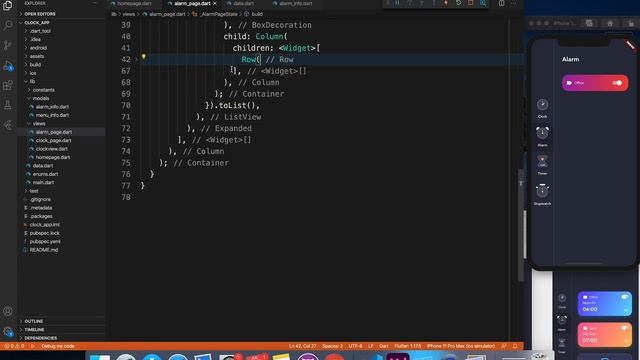Open Dart DevTools widget inspector icon

pyautogui.click(x=483, y=3)
